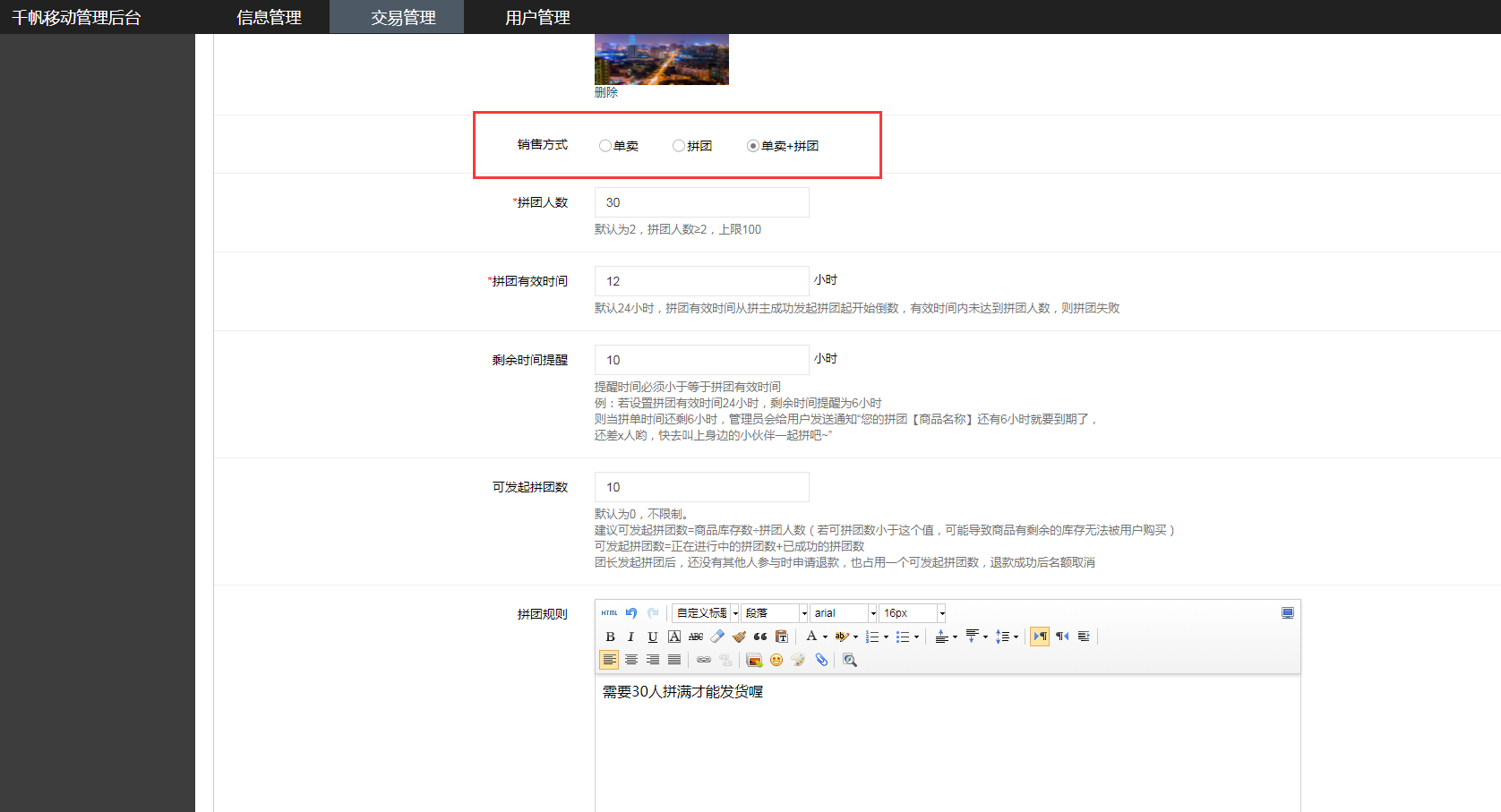Select the 单卖+拼团 radio option
The image size is (1501, 812).
coord(753,146)
